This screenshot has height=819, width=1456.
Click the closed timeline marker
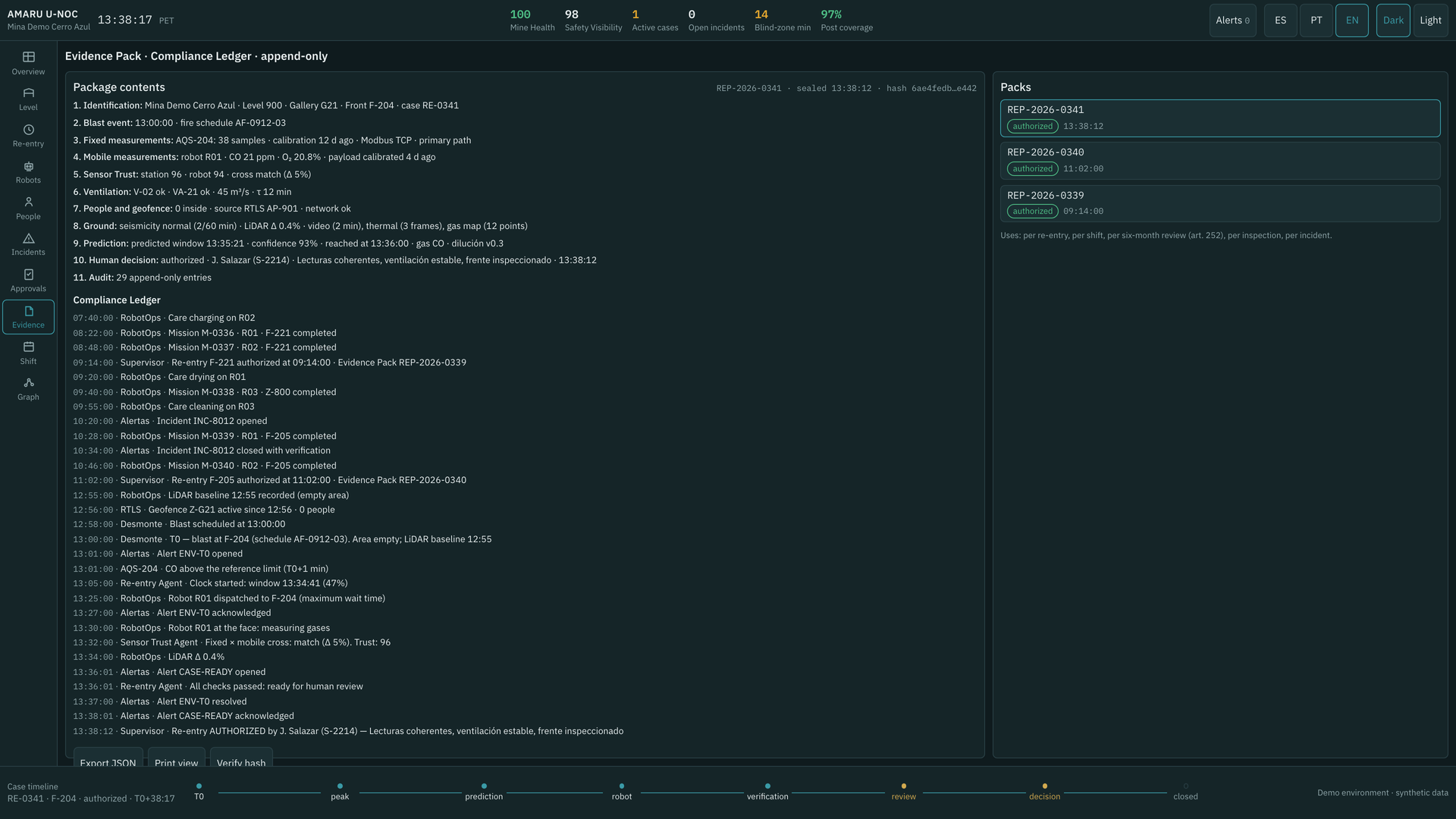point(1185,792)
